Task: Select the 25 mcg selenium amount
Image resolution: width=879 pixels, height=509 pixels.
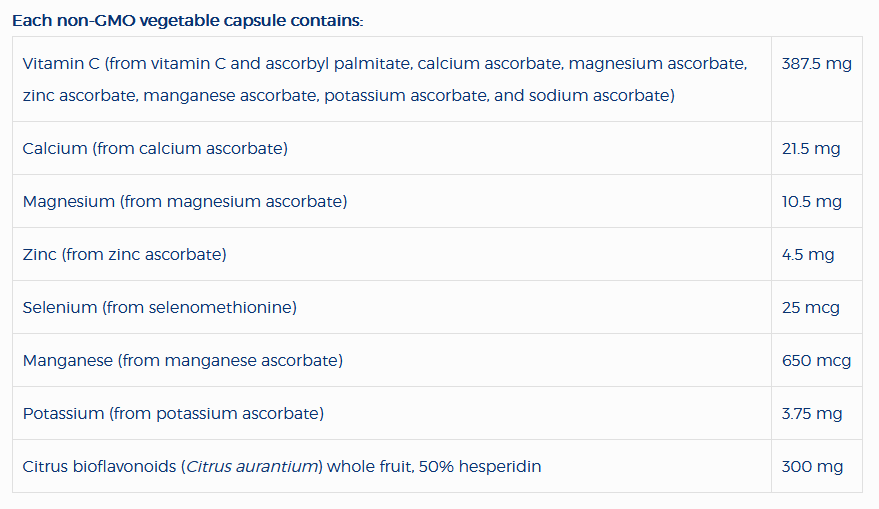Action: pos(810,308)
